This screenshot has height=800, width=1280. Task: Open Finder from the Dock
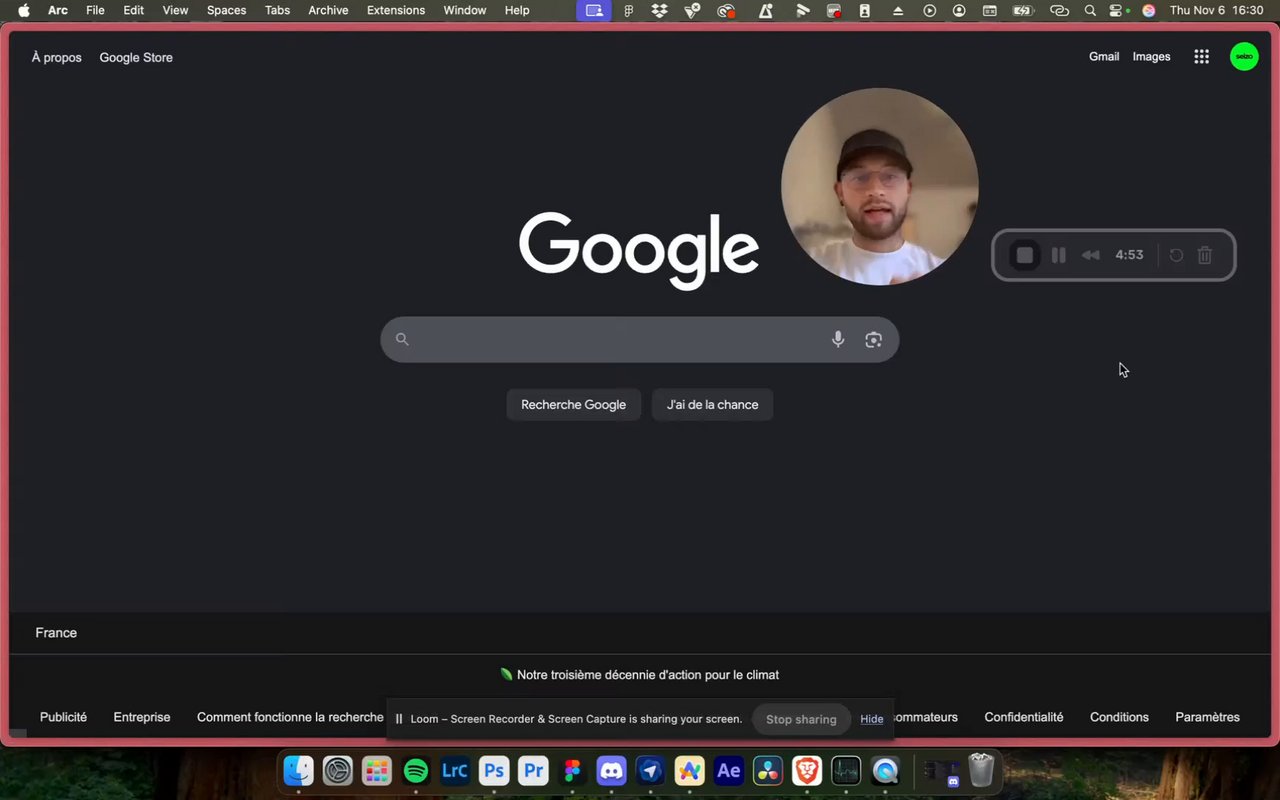[x=299, y=770]
